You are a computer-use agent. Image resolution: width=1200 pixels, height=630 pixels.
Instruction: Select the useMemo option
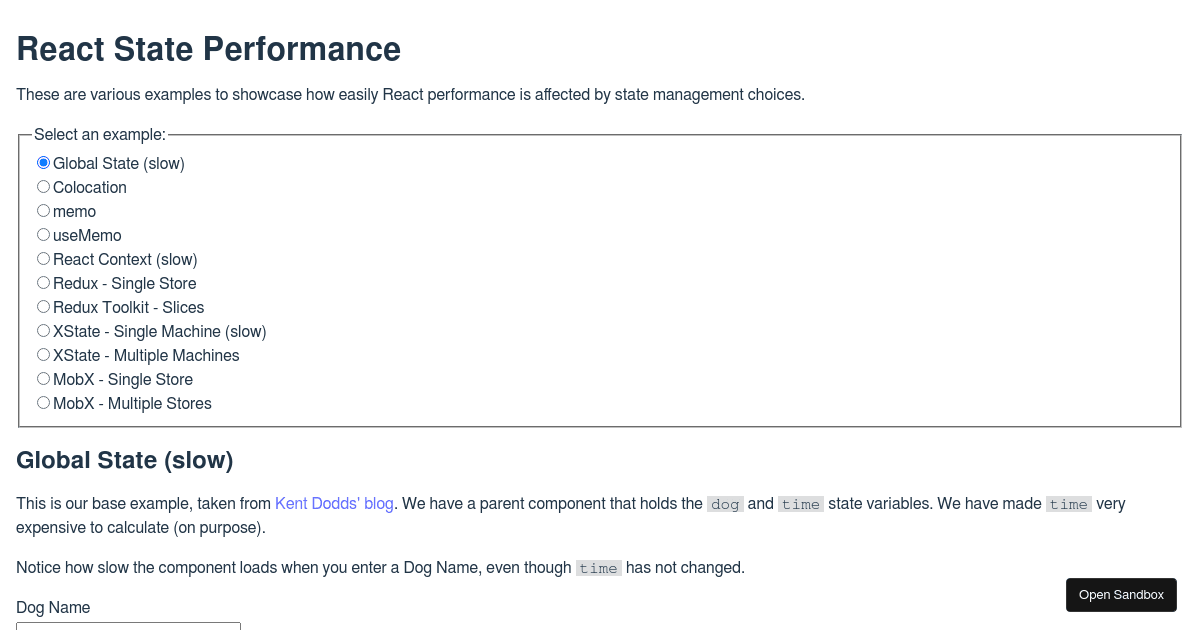(43, 234)
